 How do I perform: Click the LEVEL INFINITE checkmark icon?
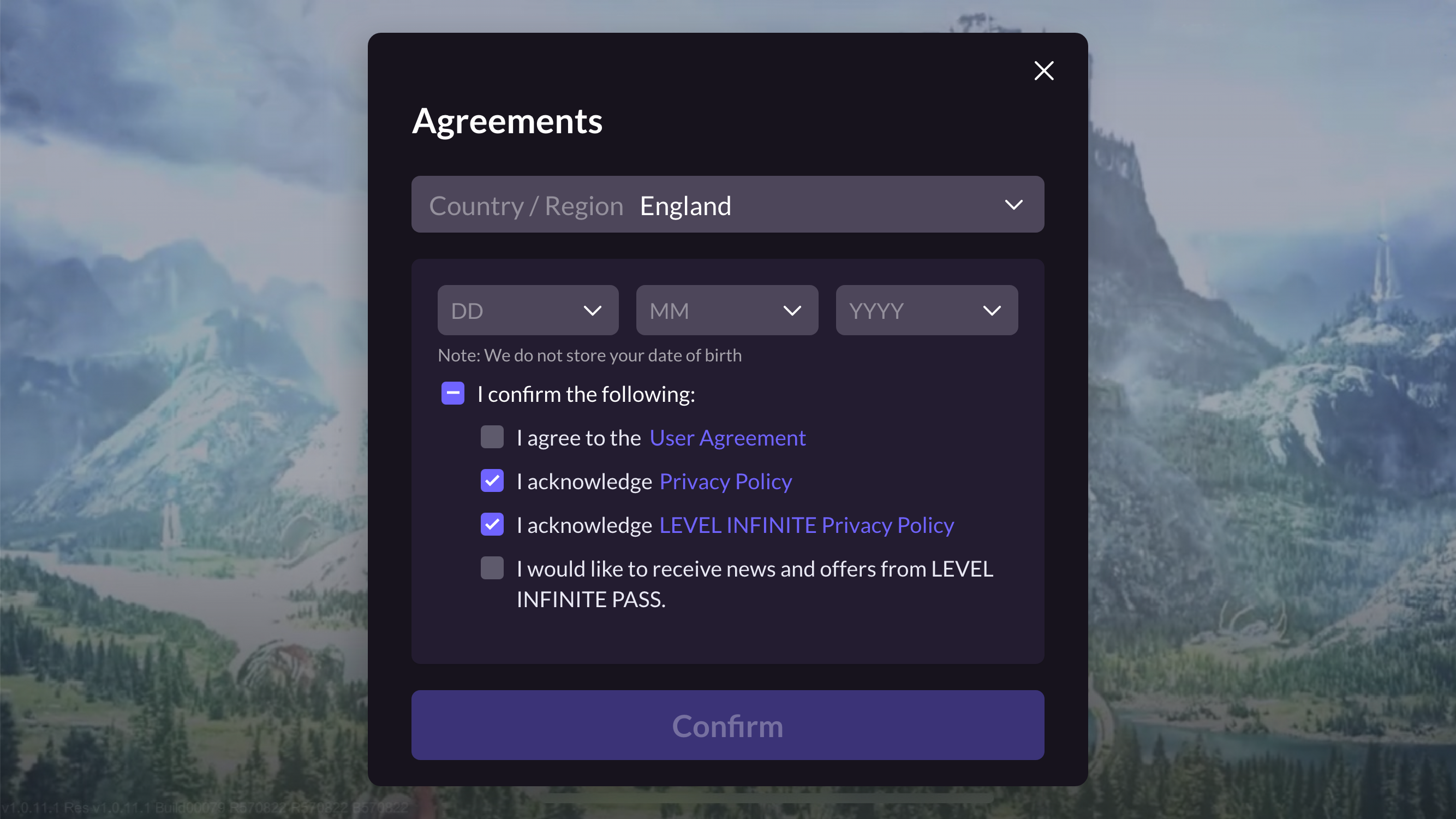(x=492, y=524)
